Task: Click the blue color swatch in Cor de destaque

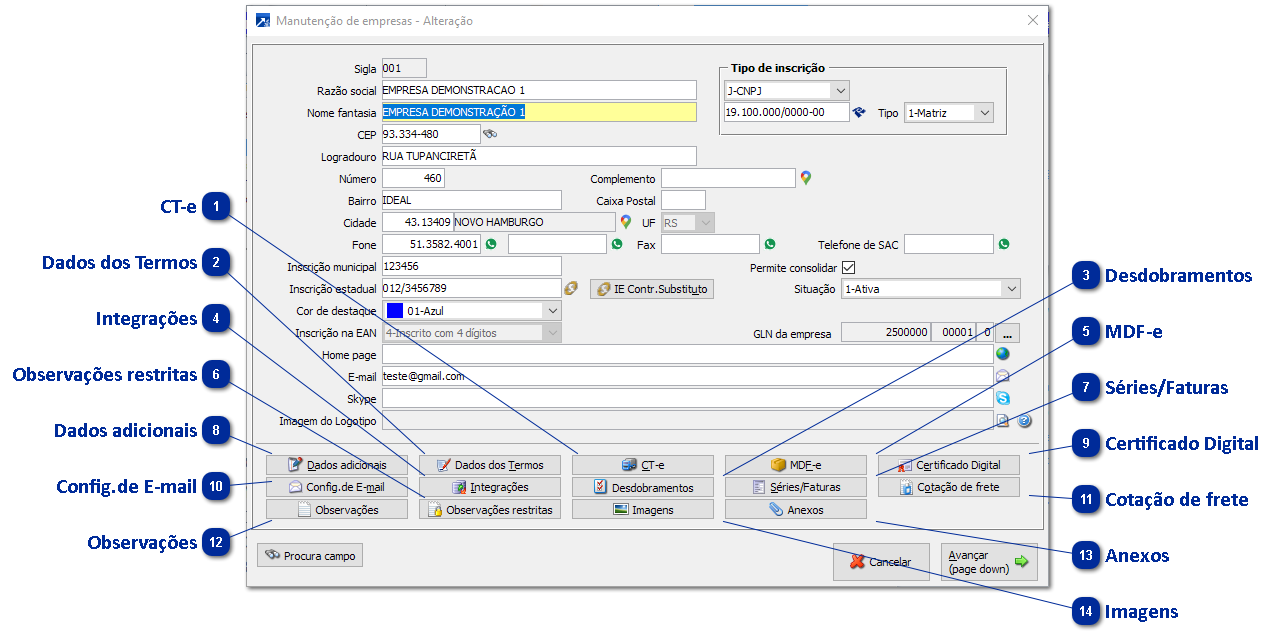Action: (x=394, y=311)
